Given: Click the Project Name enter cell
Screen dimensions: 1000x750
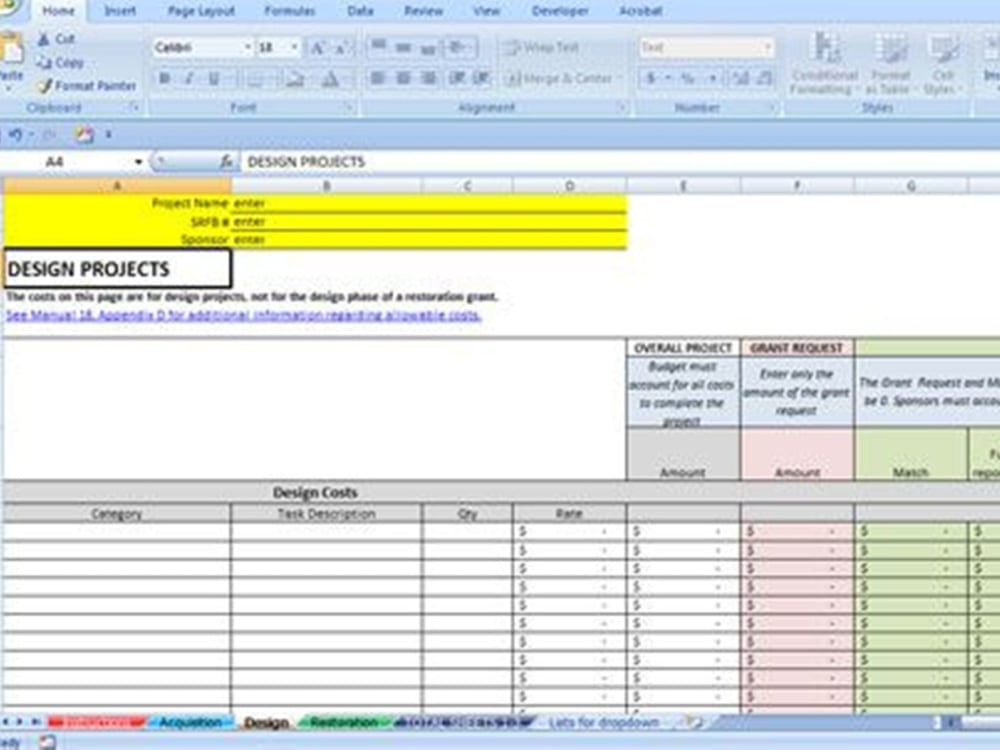Looking at the screenshot, I should [429, 203].
